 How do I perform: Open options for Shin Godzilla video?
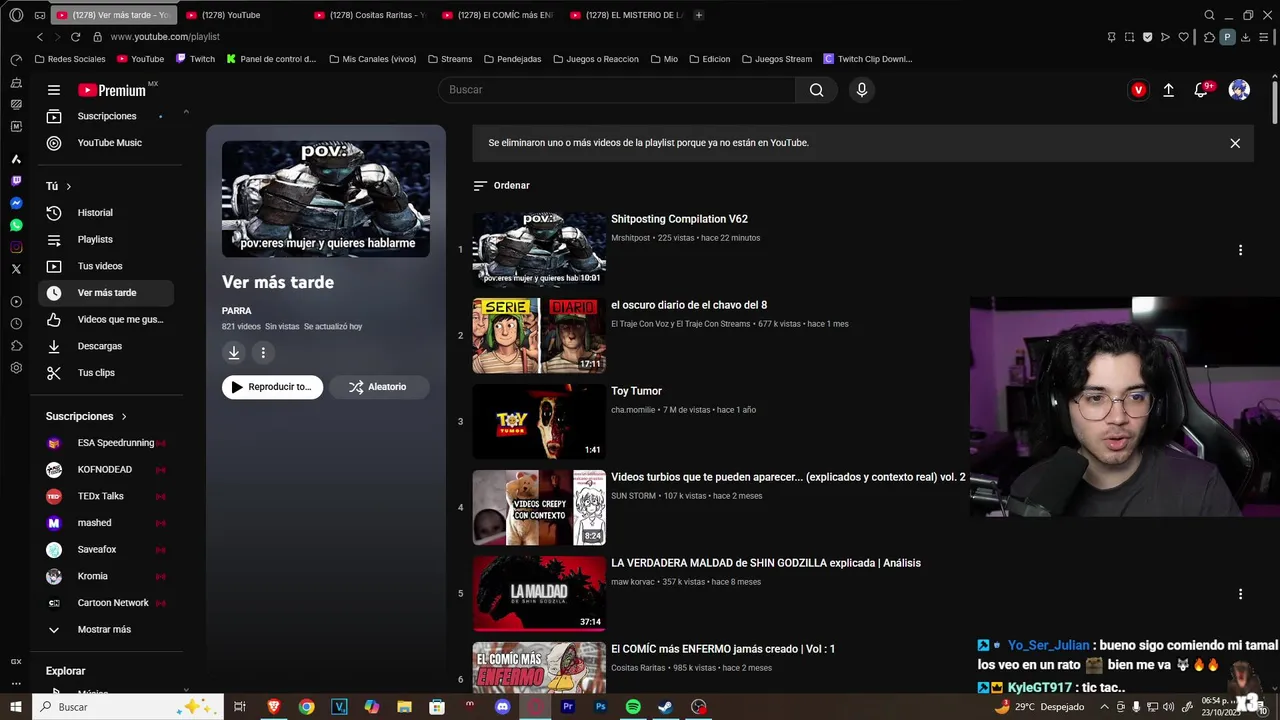pos(1240,594)
